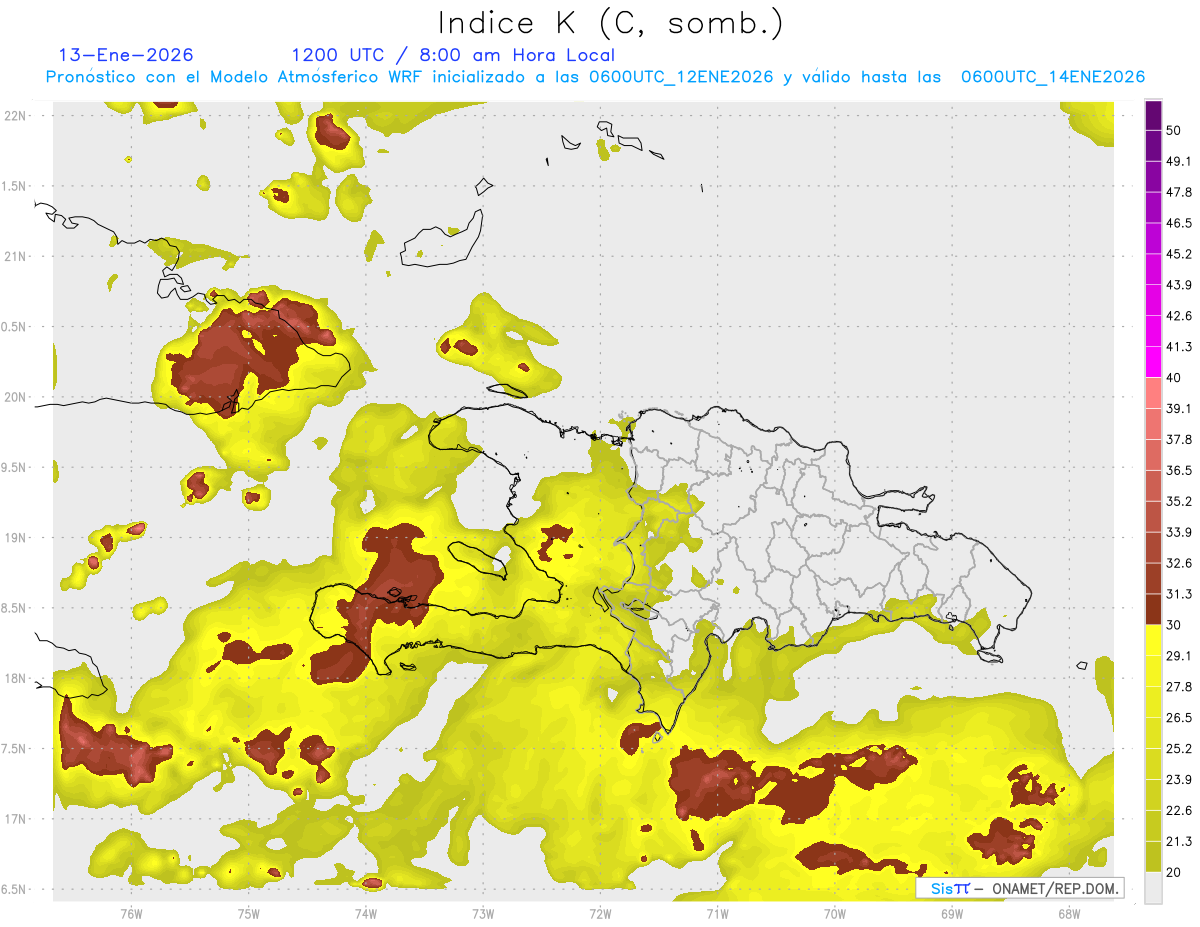
Task: Select the 21N latitude label
Action: [x=14, y=256]
